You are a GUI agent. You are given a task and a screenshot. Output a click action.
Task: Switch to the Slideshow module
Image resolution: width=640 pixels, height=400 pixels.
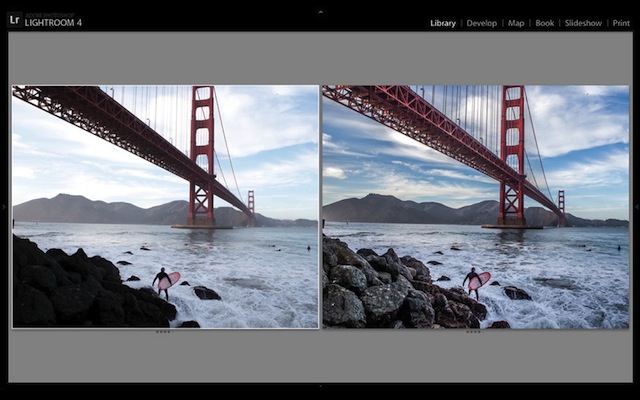tap(583, 23)
